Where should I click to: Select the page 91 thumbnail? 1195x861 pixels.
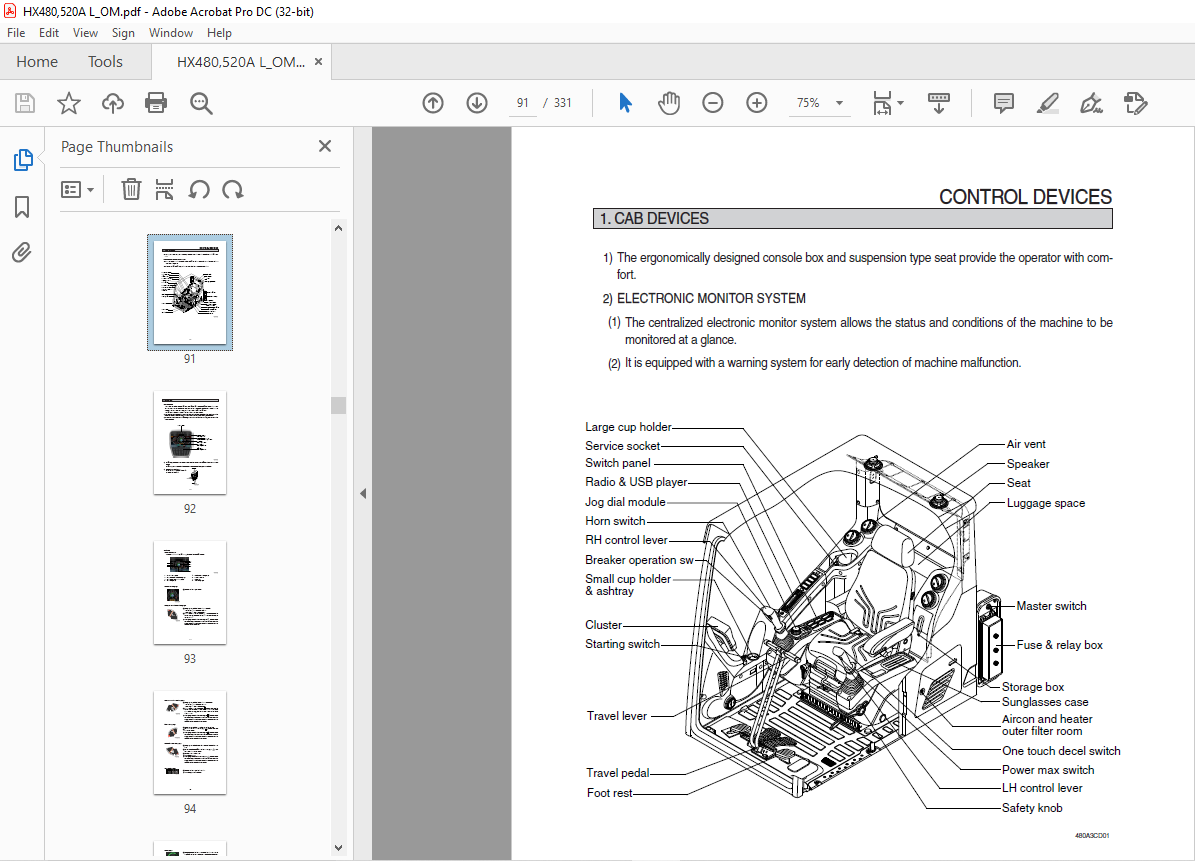tap(190, 293)
